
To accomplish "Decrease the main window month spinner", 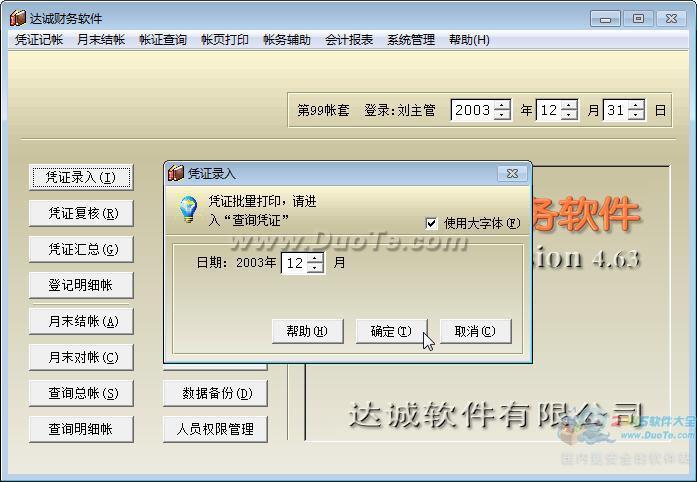I will tap(569, 115).
